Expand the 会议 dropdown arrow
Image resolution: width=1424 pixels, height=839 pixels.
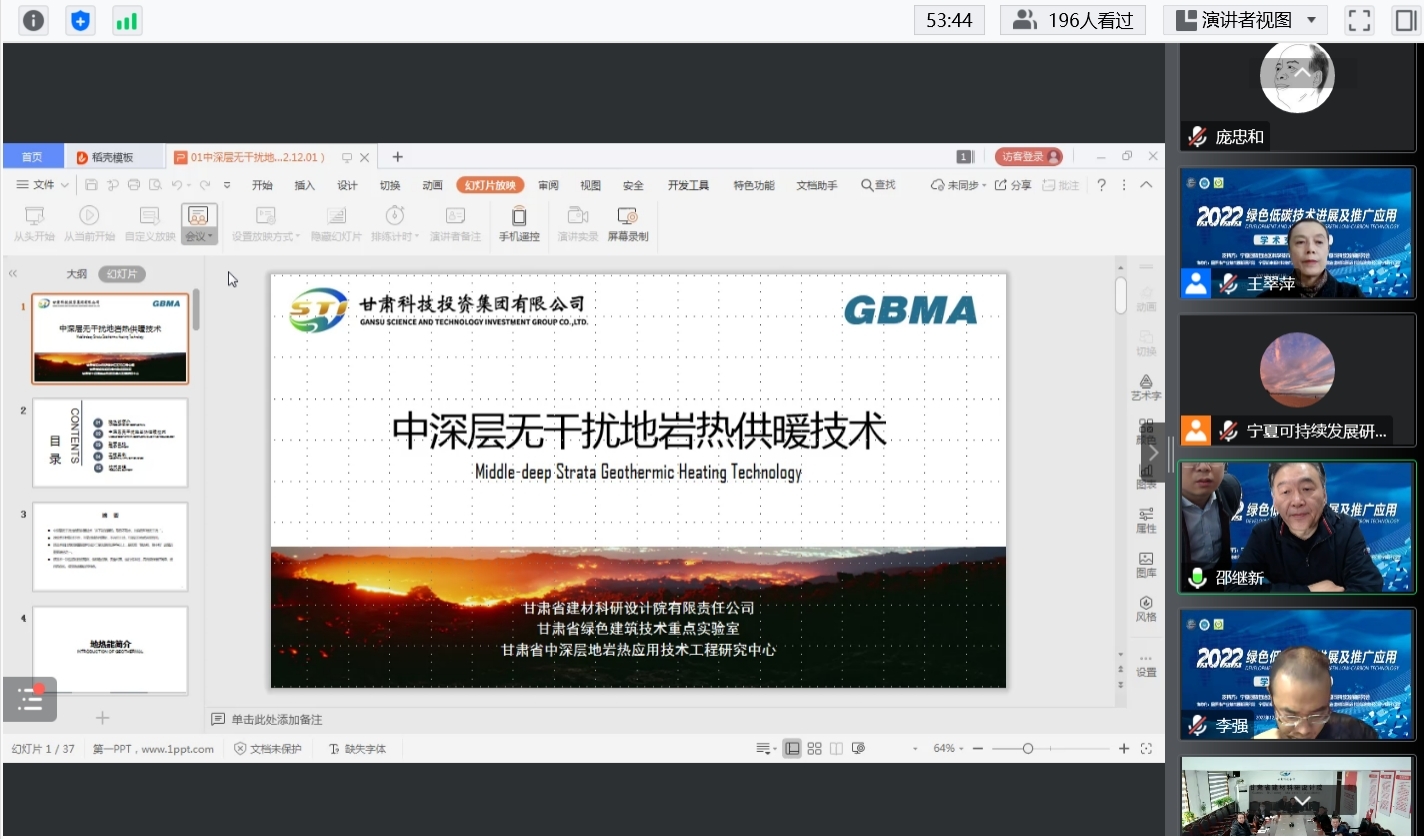point(210,235)
